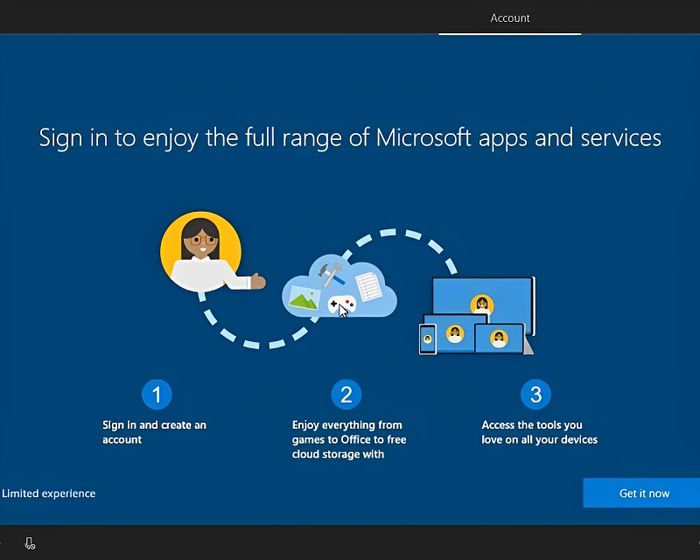Open the microphone icon in bottom bar
This screenshot has width=700, height=560.
(29, 543)
